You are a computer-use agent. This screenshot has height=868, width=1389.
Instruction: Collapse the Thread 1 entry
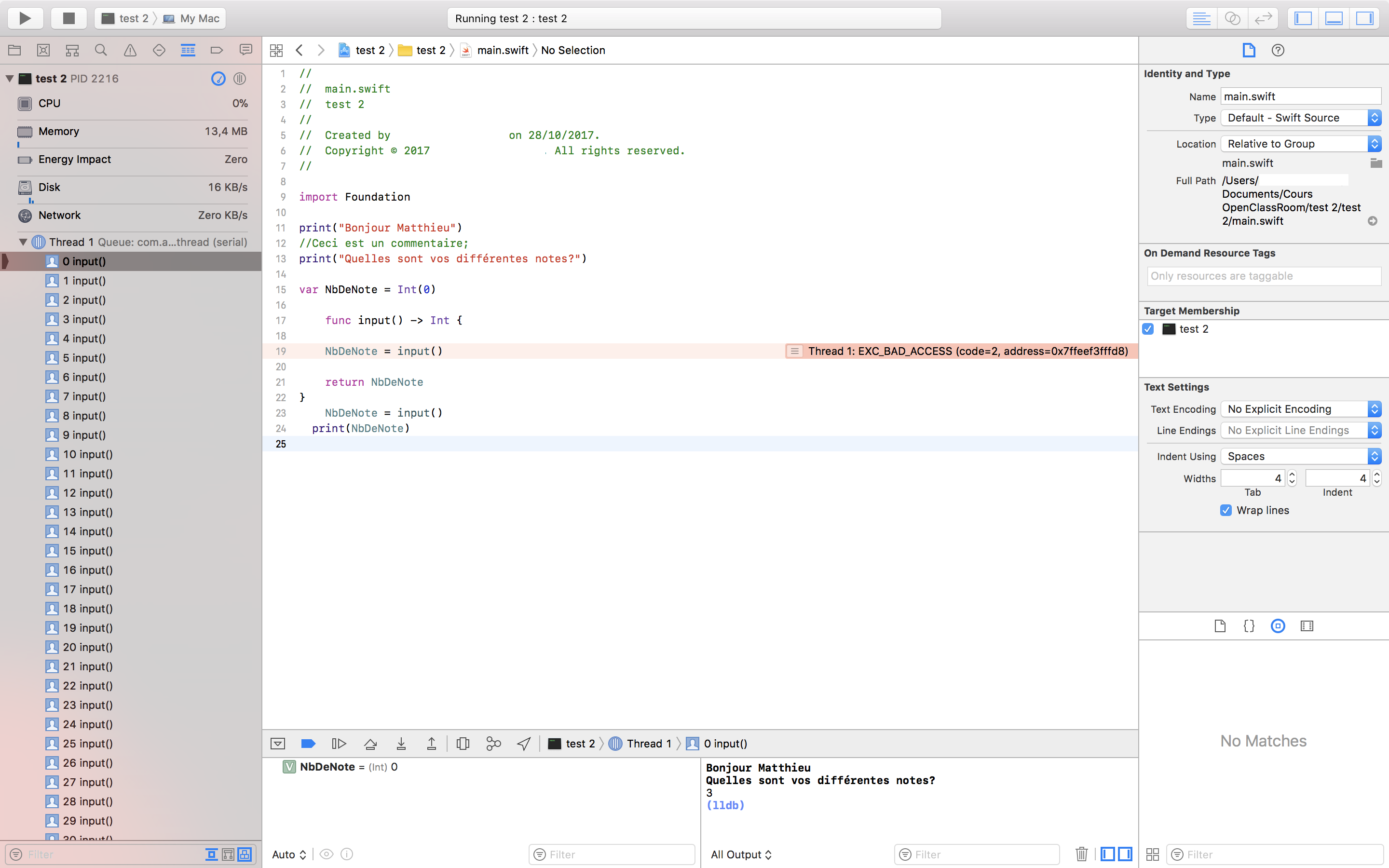(x=23, y=242)
